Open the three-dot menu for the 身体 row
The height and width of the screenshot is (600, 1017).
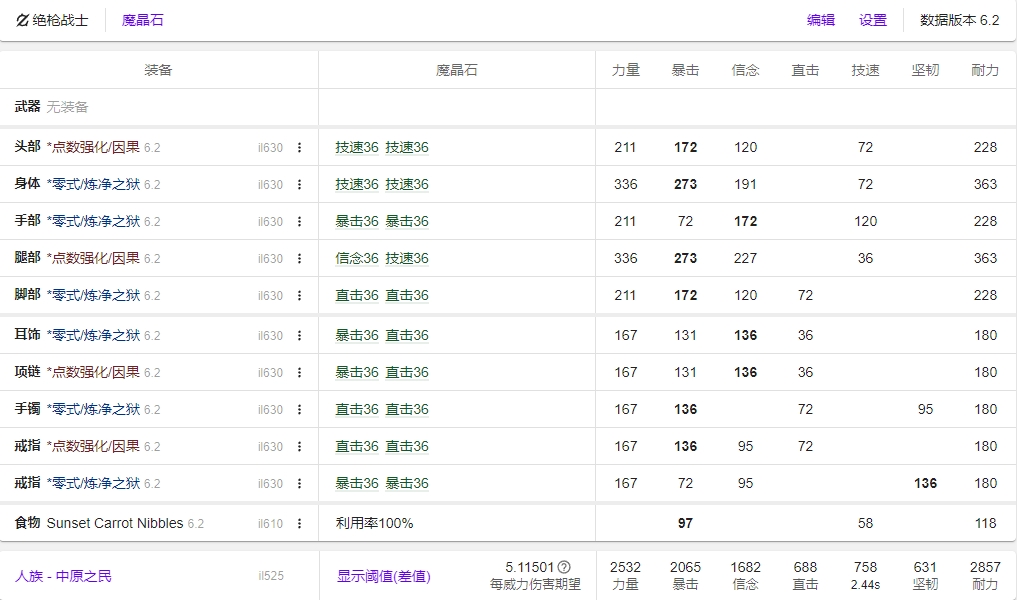tap(299, 185)
